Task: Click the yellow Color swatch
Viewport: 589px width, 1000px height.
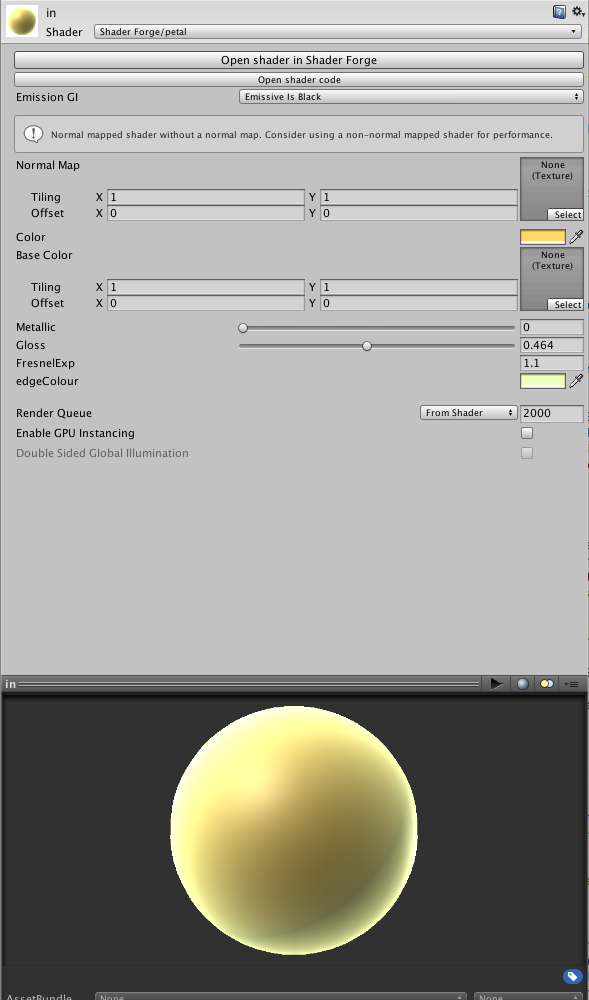Action: tap(543, 237)
